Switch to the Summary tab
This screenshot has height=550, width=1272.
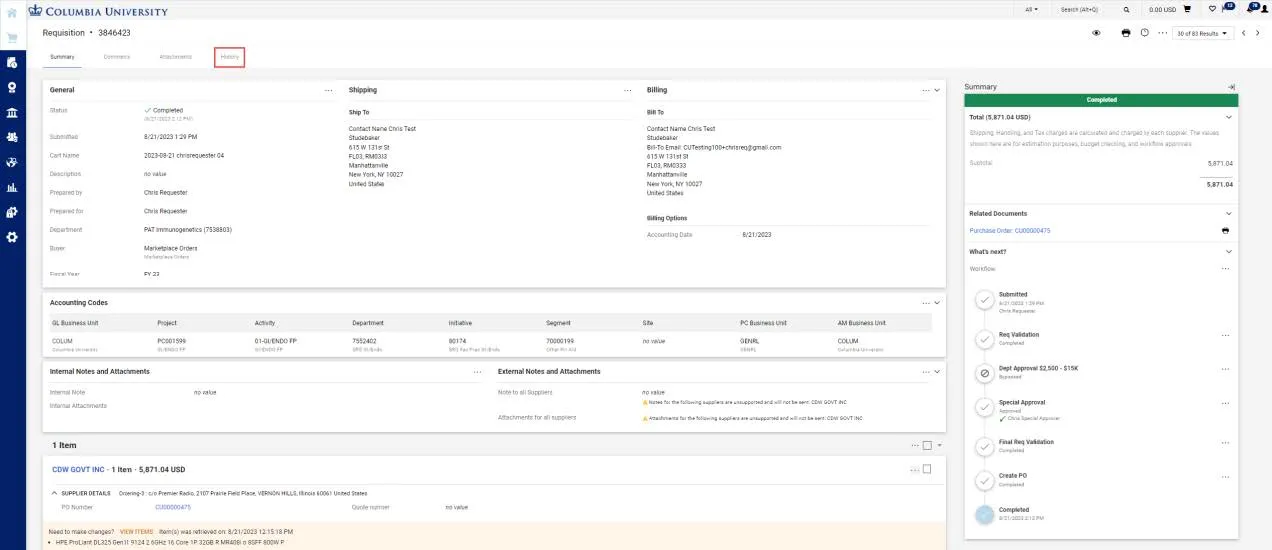coord(62,57)
